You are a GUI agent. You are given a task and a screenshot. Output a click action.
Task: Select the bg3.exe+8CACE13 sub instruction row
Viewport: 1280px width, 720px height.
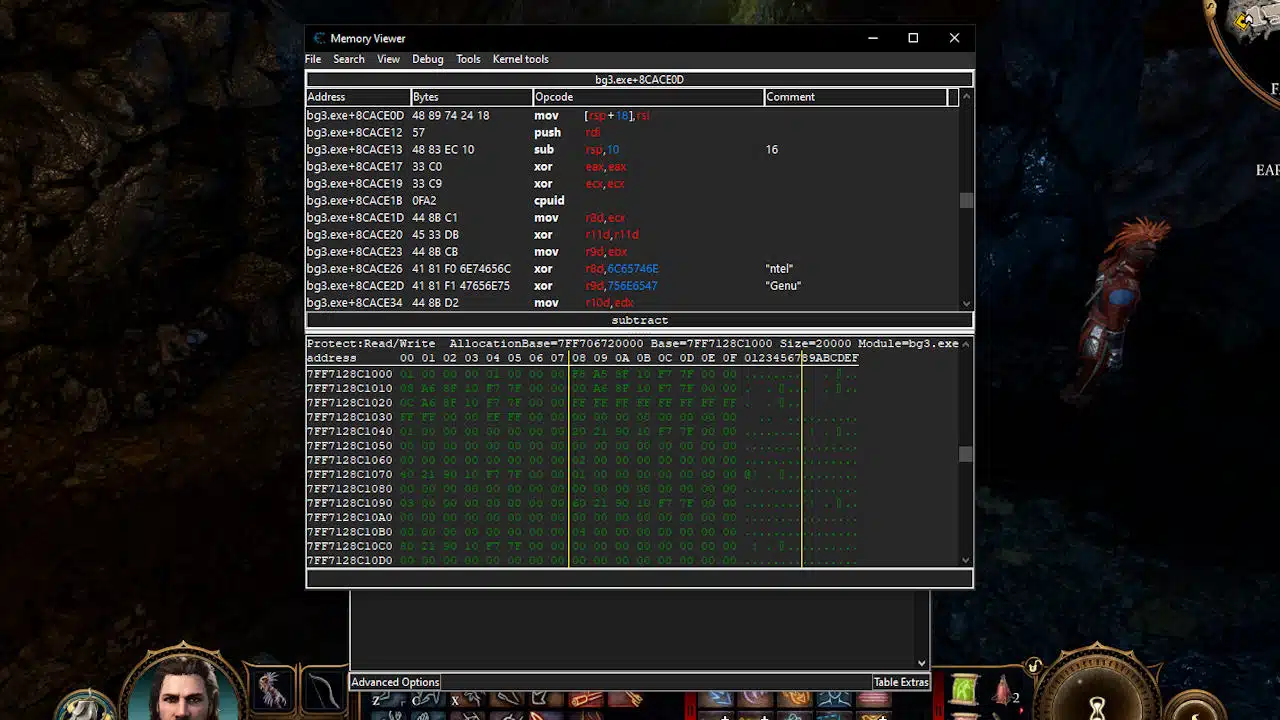[x=632, y=150]
